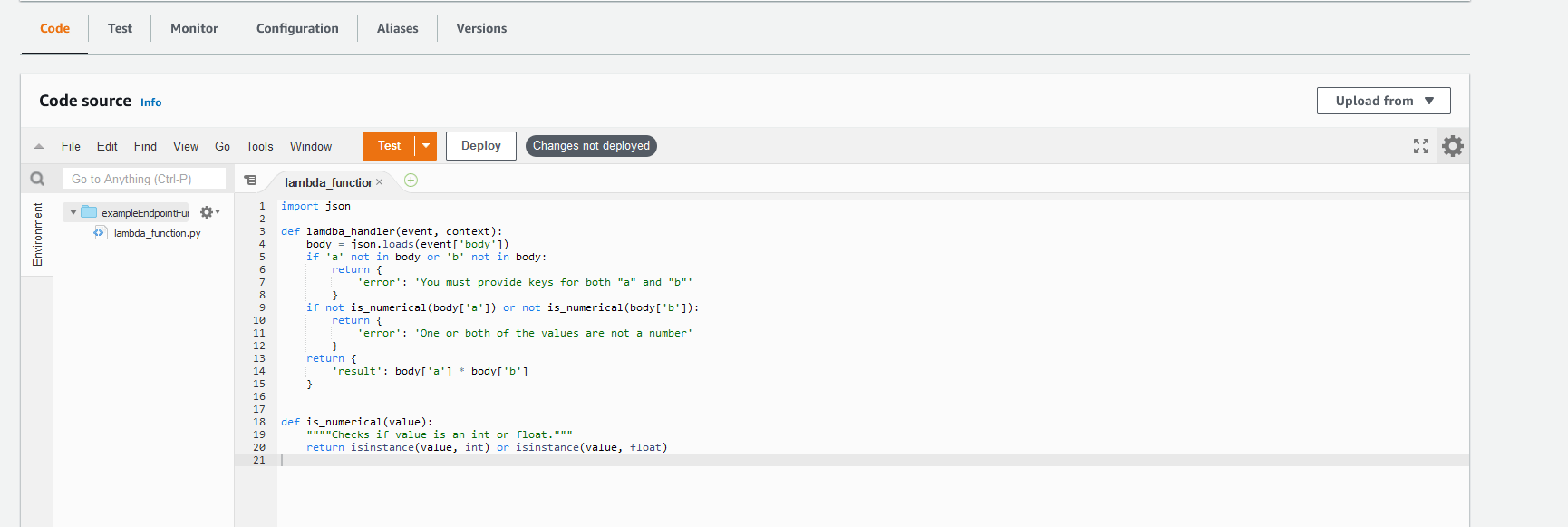Toggle fullscreen editor mode icon
1568x527 pixels.
click(x=1420, y=146)
